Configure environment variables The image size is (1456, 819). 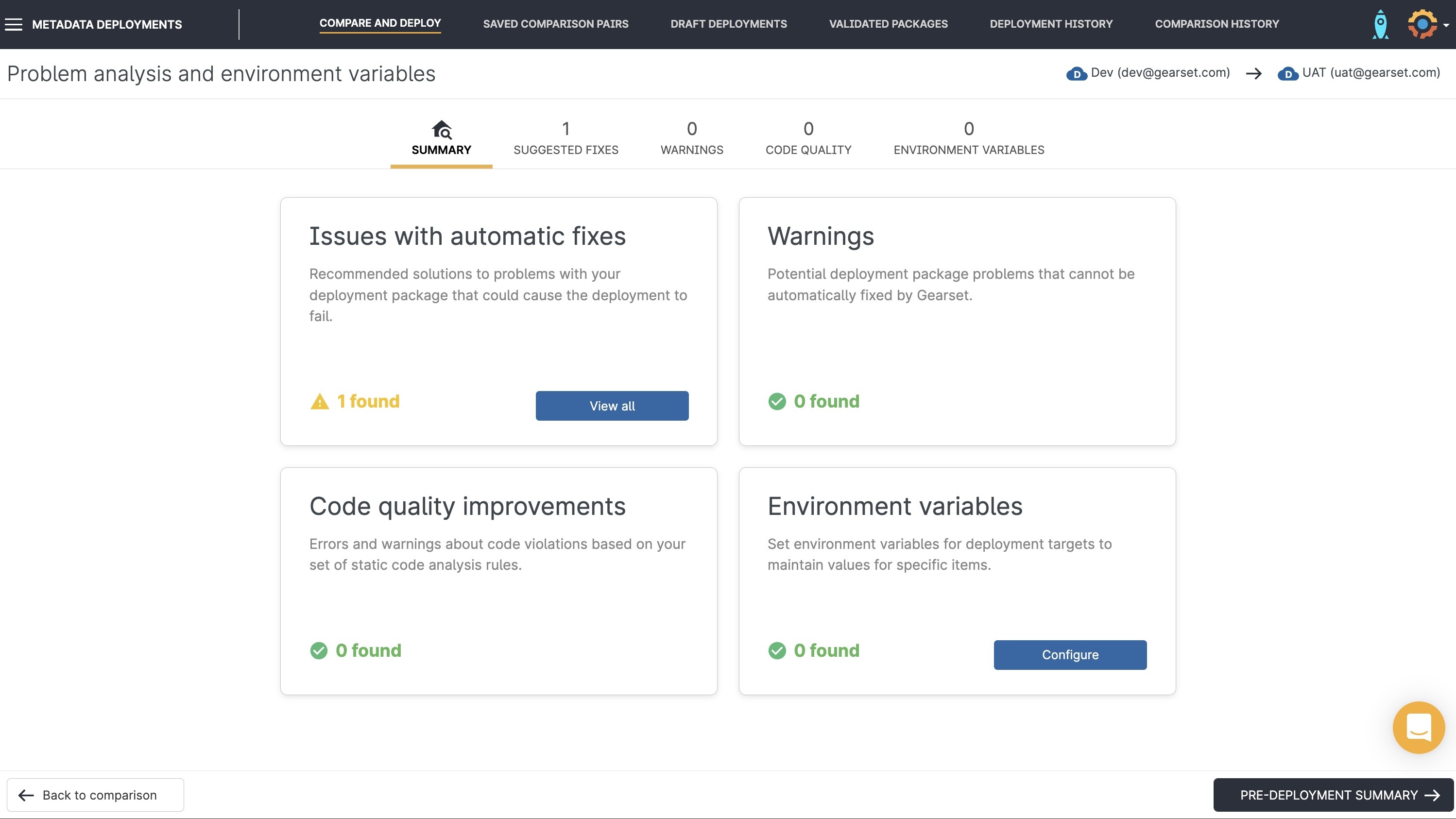coord(1070,654)
